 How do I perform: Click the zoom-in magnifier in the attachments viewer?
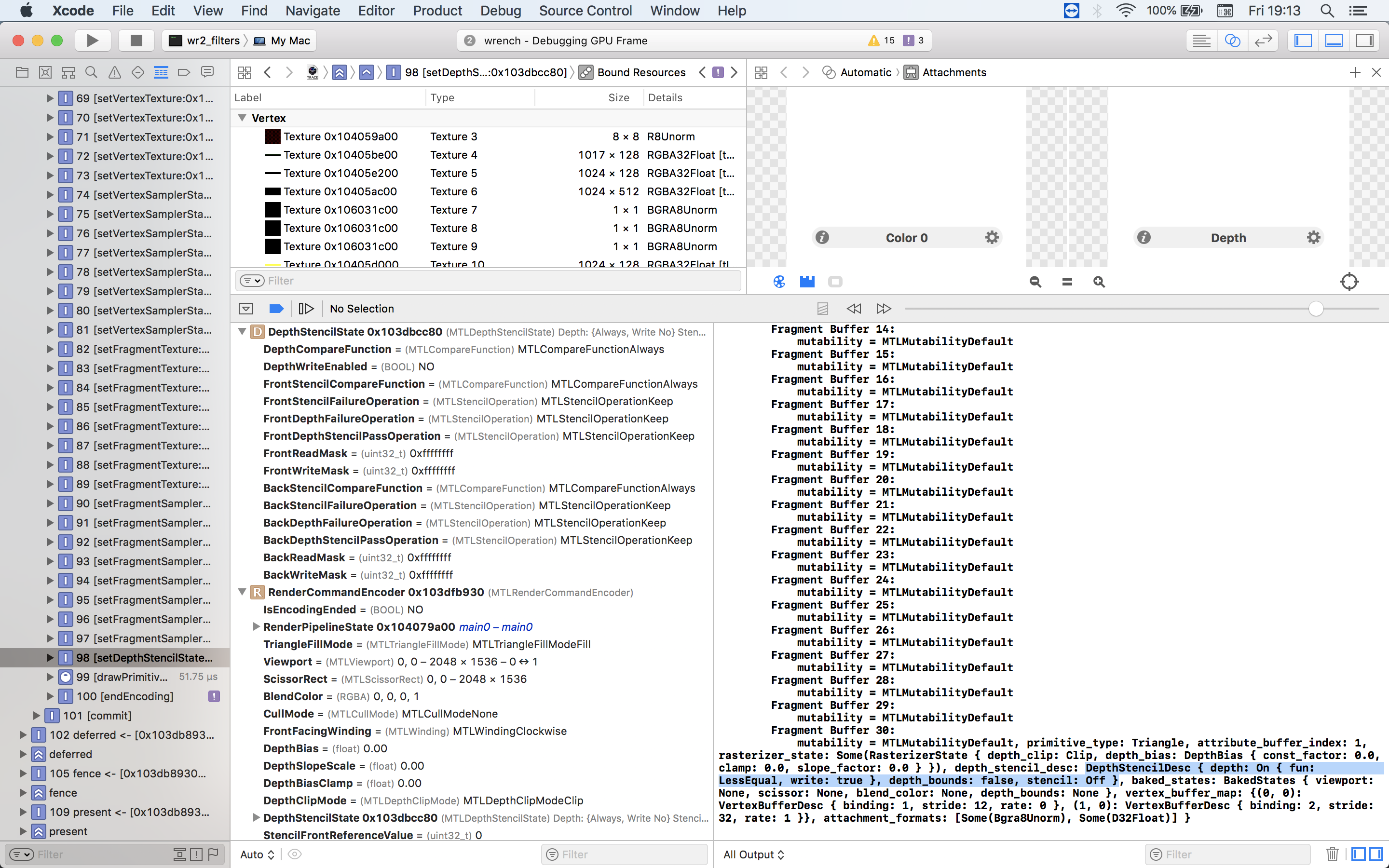tap(1099, 281)
